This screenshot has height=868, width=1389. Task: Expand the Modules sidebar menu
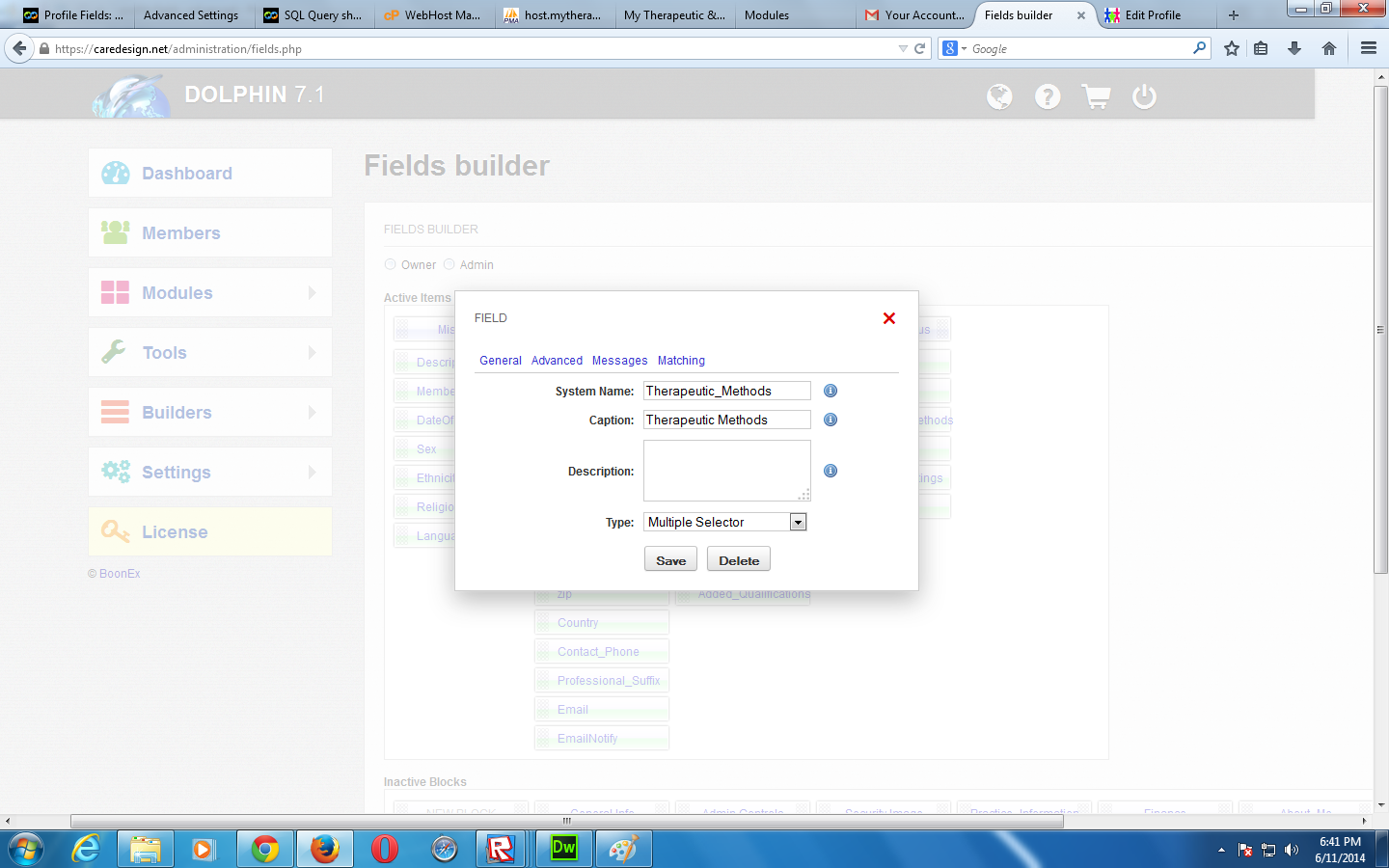click(210, 293)
